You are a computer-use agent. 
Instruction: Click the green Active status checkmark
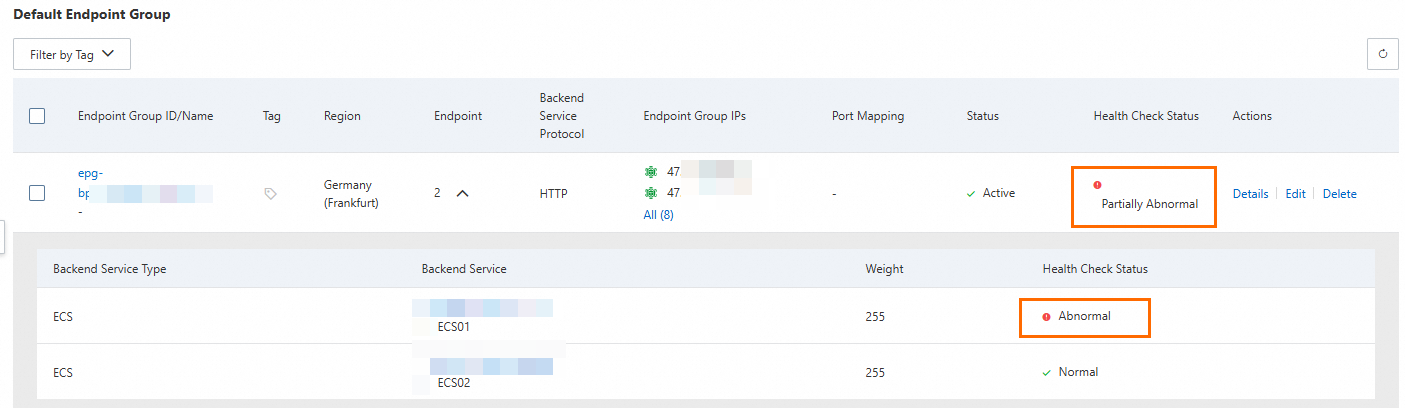click(x=971, y=194)
